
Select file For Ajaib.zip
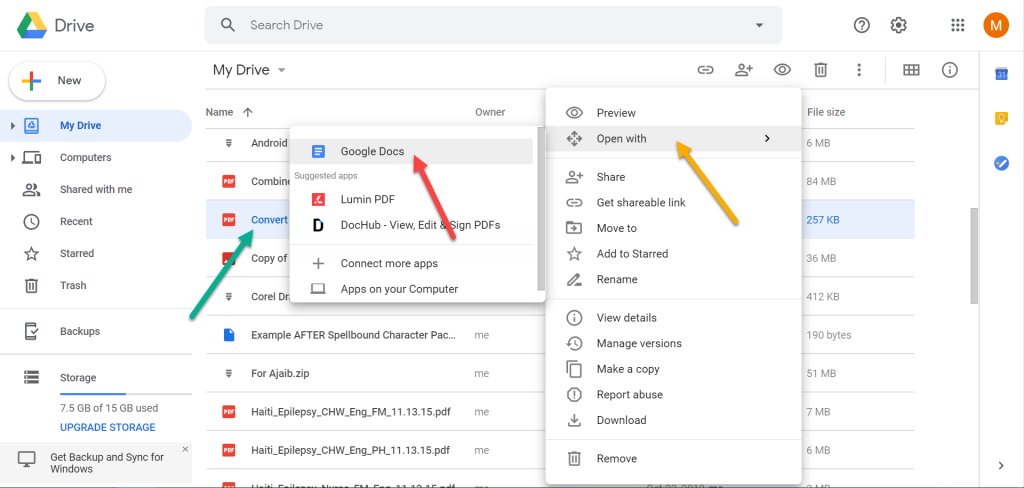280,374
